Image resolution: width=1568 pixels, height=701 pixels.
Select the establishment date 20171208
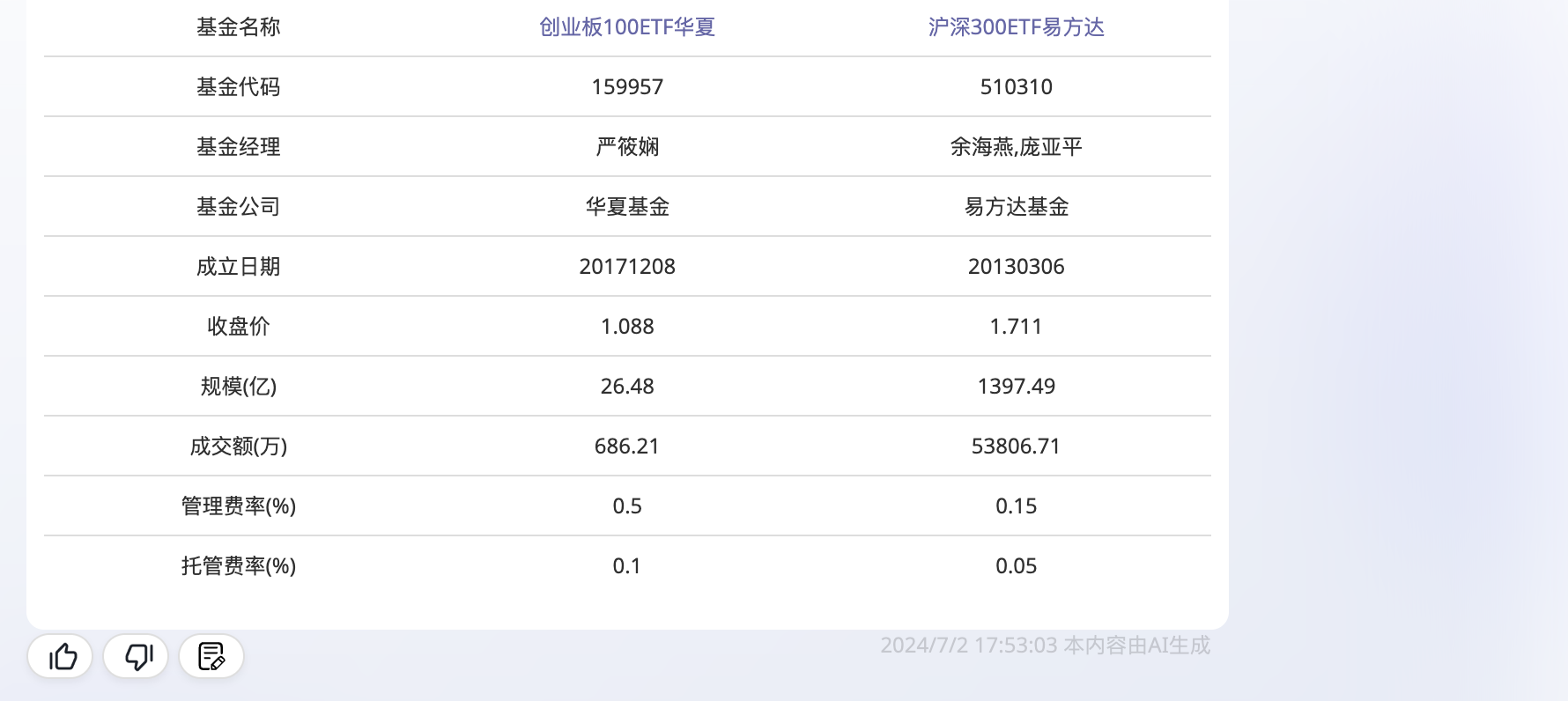pyautogui.click(x=626, y=267)
